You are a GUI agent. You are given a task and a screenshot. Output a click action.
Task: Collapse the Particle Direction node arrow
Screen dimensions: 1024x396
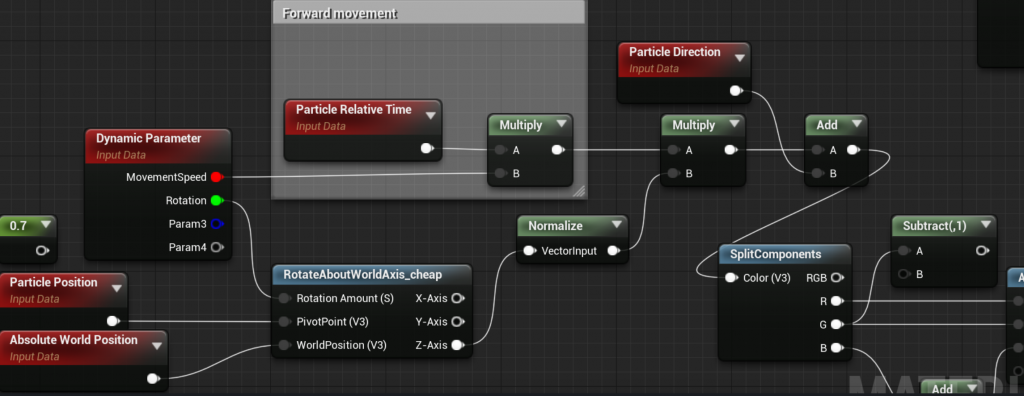(739, 58)
